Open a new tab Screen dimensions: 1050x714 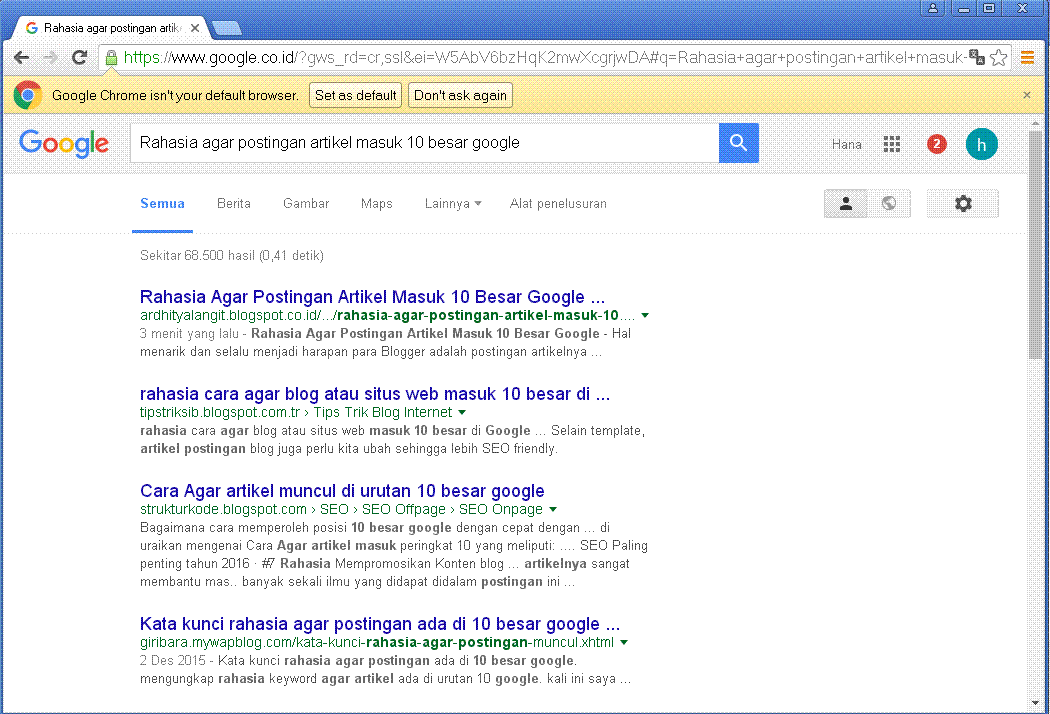pos(227,28)
